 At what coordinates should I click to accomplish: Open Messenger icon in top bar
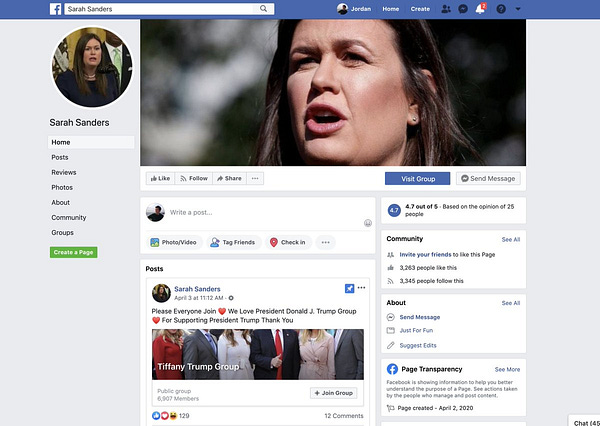(463, 9)
